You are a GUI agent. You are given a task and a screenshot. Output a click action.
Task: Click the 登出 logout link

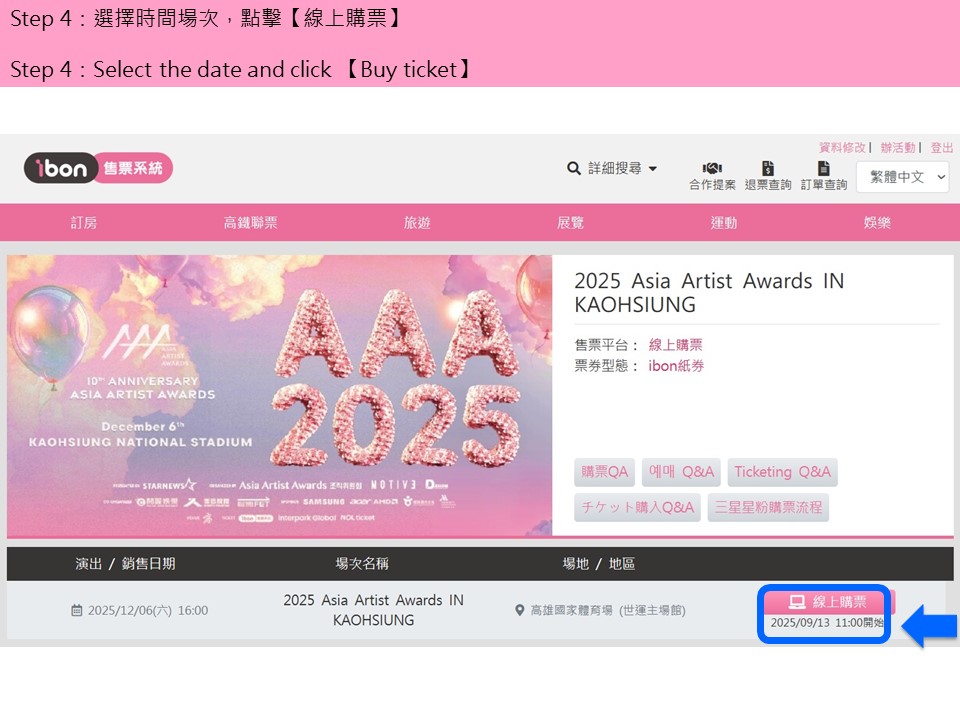pyautogui.click(x=942, y=147)
